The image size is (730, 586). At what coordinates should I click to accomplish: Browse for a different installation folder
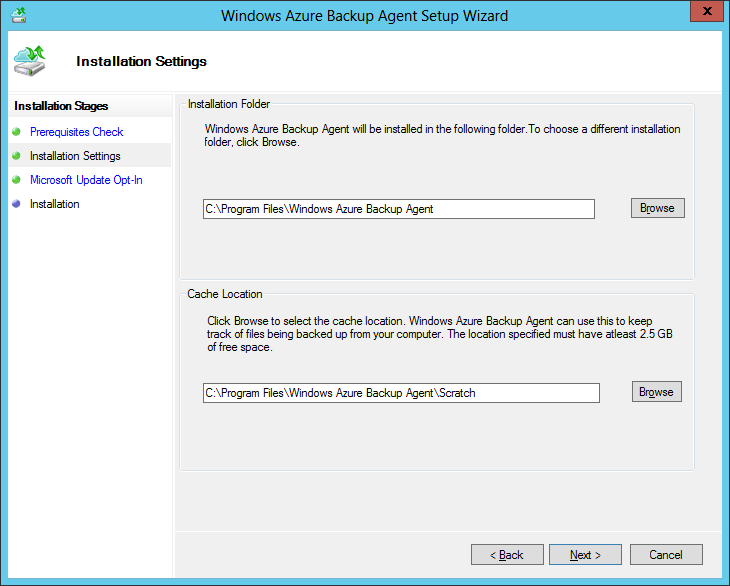pyautogui.click(x=657, y=208)
